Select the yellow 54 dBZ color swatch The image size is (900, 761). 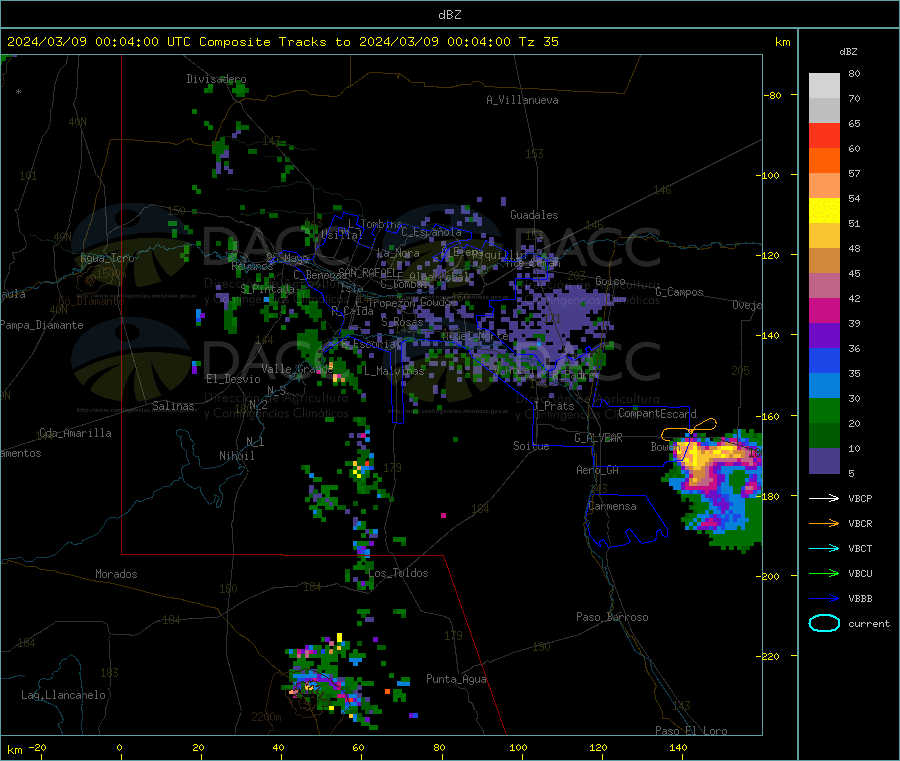[x=824, y=211]
